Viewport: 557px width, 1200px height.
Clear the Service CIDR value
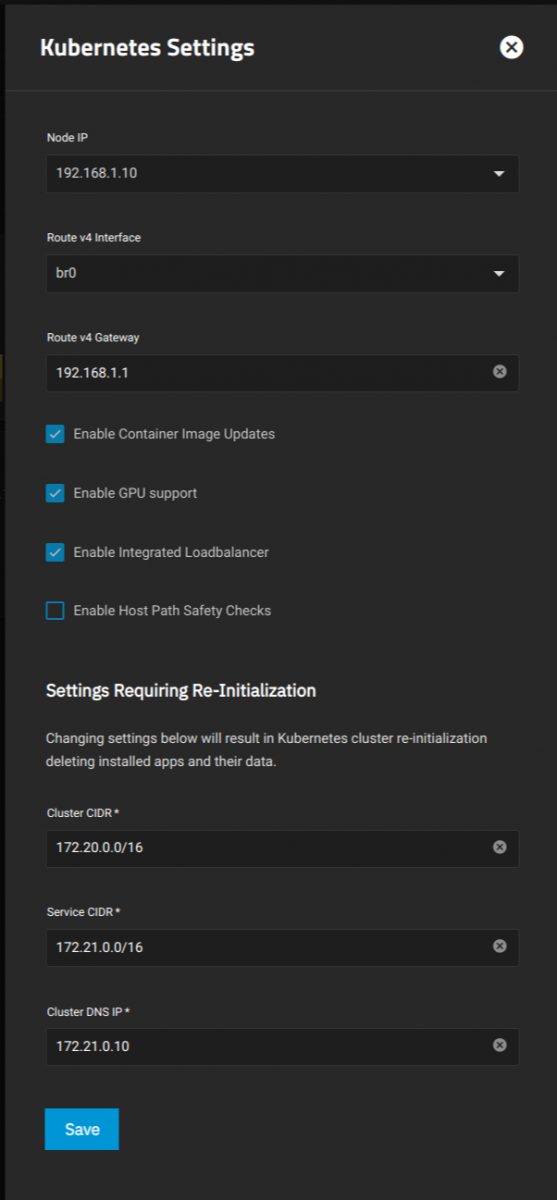click(x=500, y=946)
